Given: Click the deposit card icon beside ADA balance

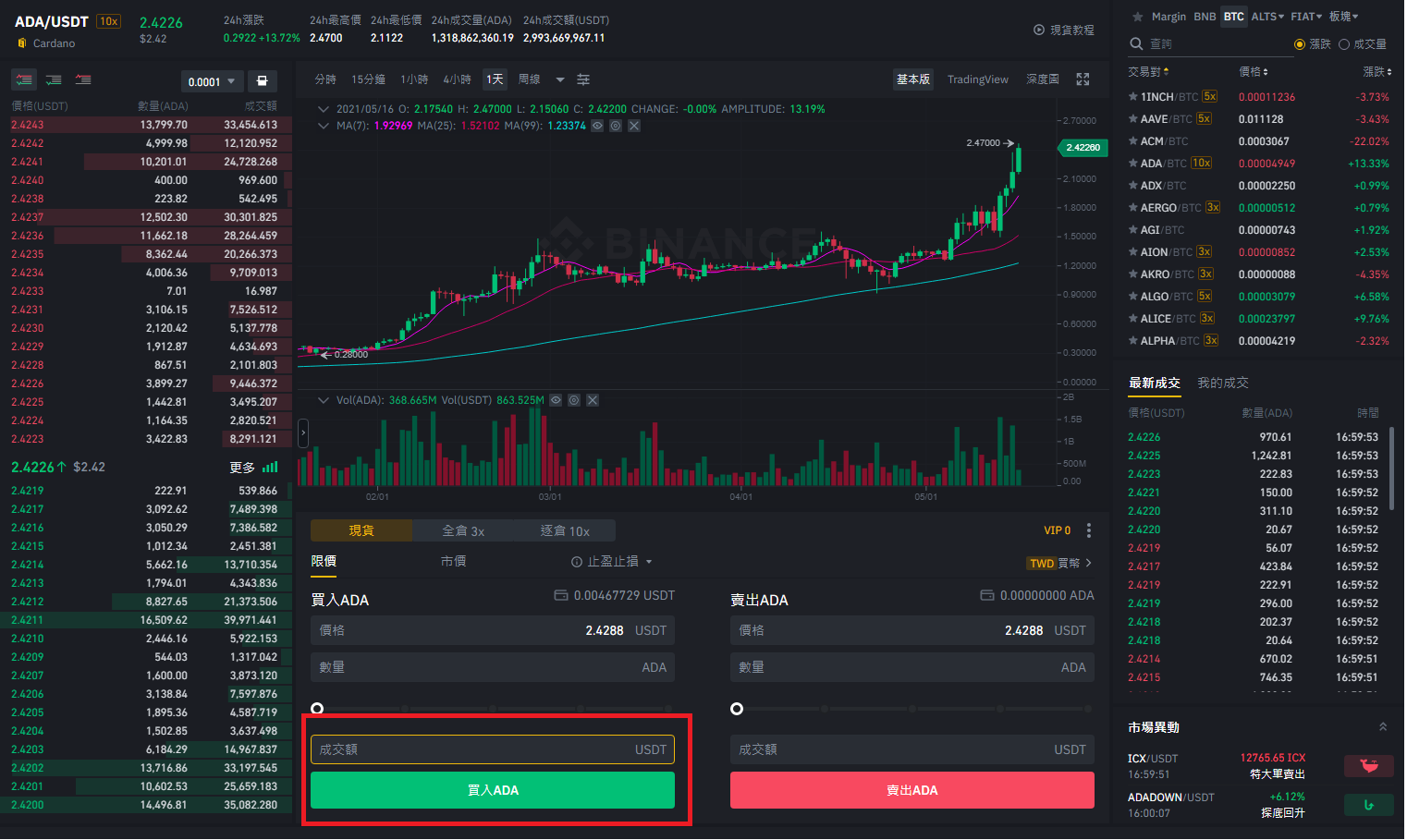Looking at the screenshot, I should coord(987,595).
